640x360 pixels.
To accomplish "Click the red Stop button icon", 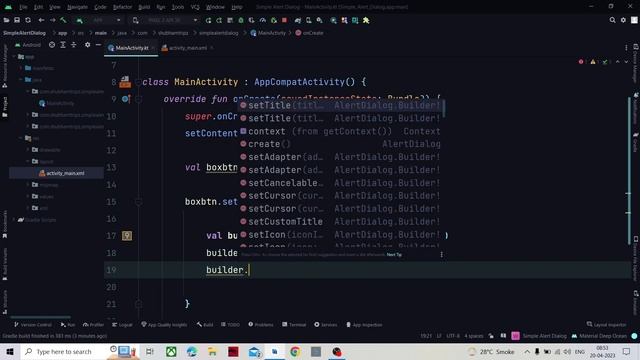I will point(284,20).
